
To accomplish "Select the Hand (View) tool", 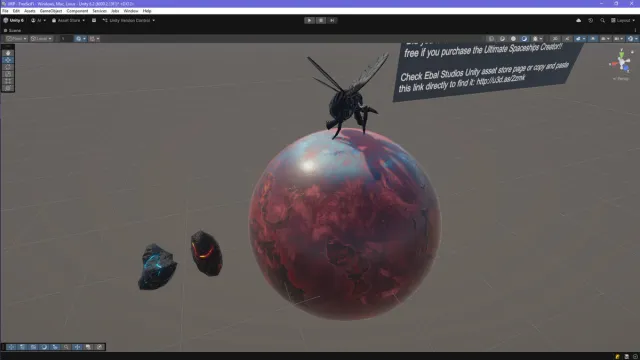I will [8, 53].
